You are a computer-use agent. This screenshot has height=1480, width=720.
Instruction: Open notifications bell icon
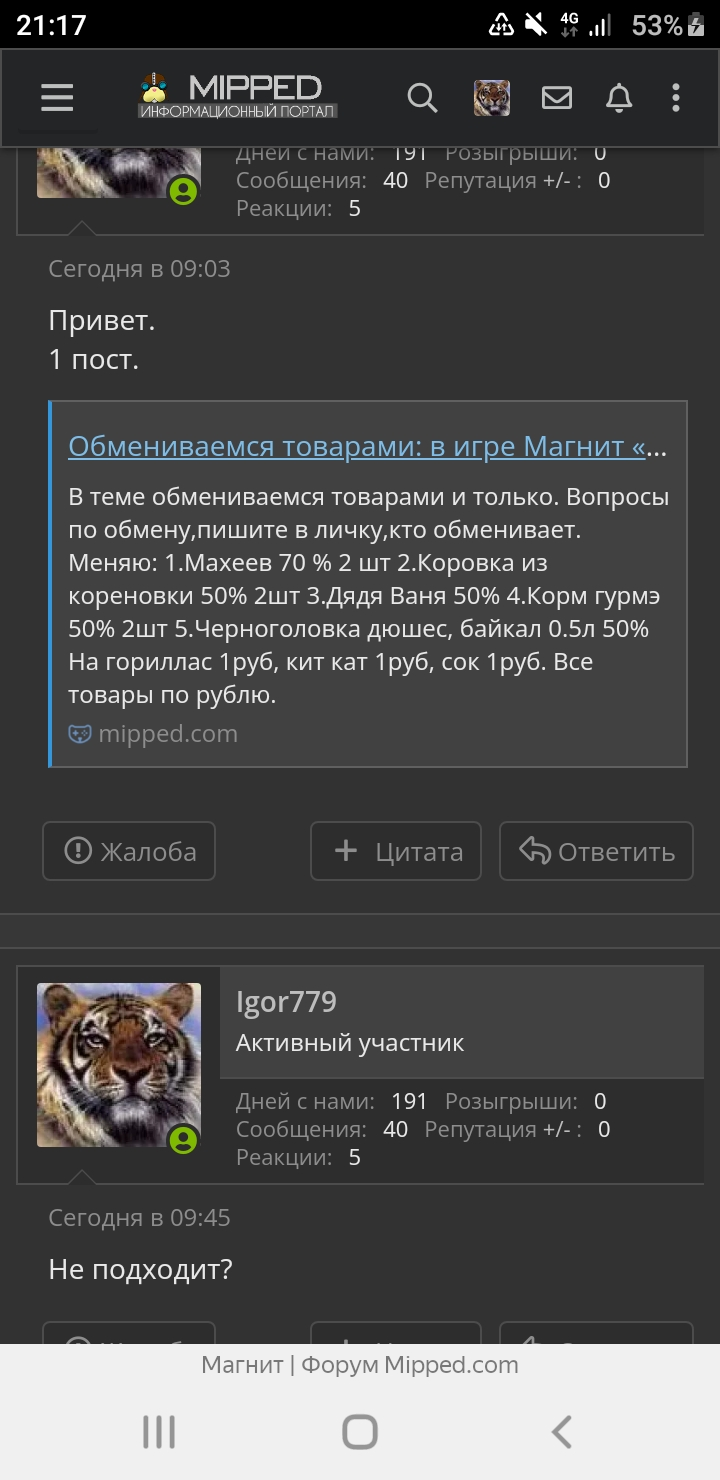point(619,98)
